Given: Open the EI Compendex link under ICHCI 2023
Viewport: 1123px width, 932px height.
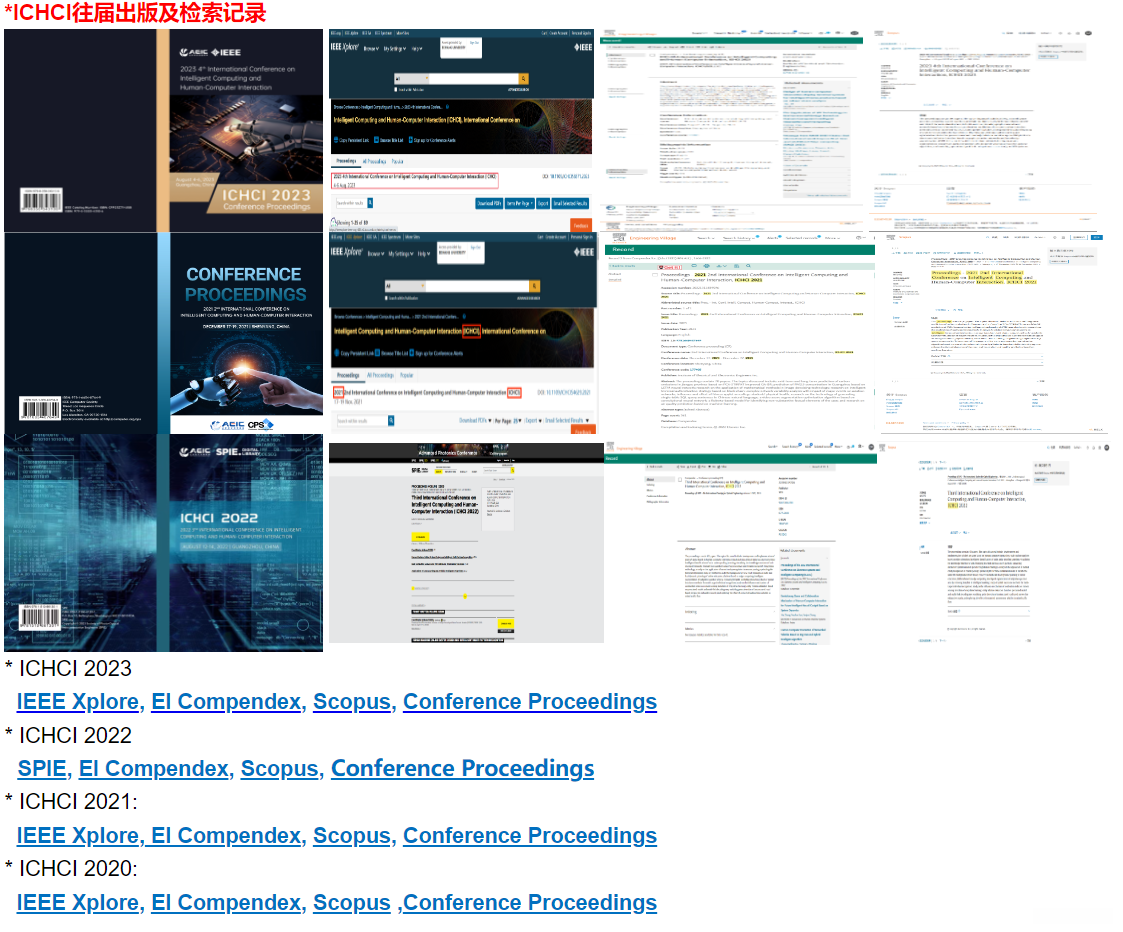Looking at the screenshot, I should [226, 701].
